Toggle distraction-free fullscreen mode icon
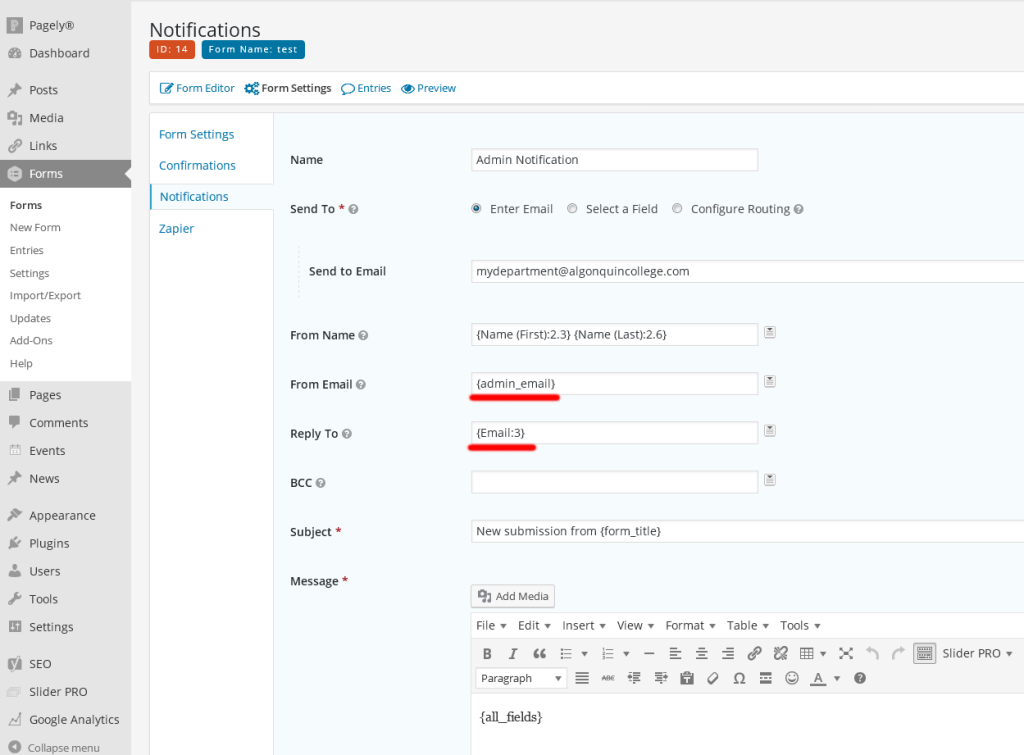 click(x=844, y=653)
